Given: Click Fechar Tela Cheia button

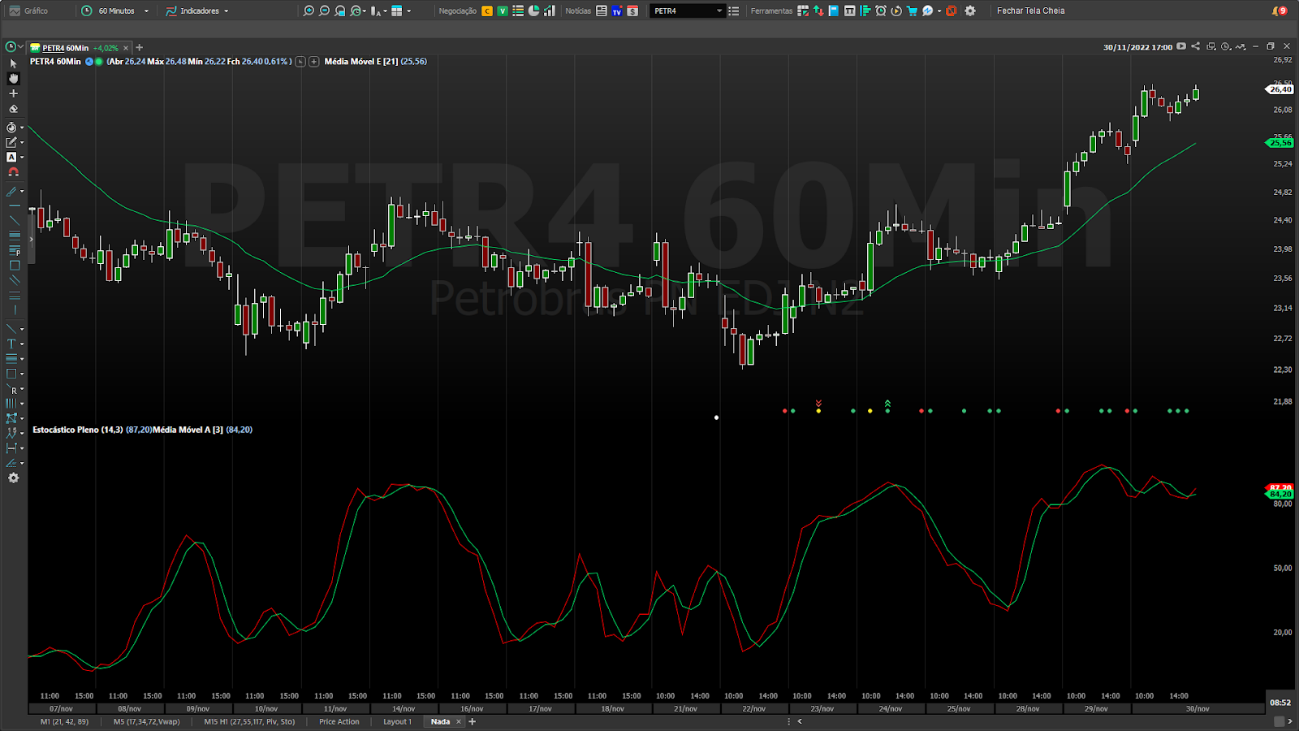Looking at the screenshot, I should click(1030, 11).
